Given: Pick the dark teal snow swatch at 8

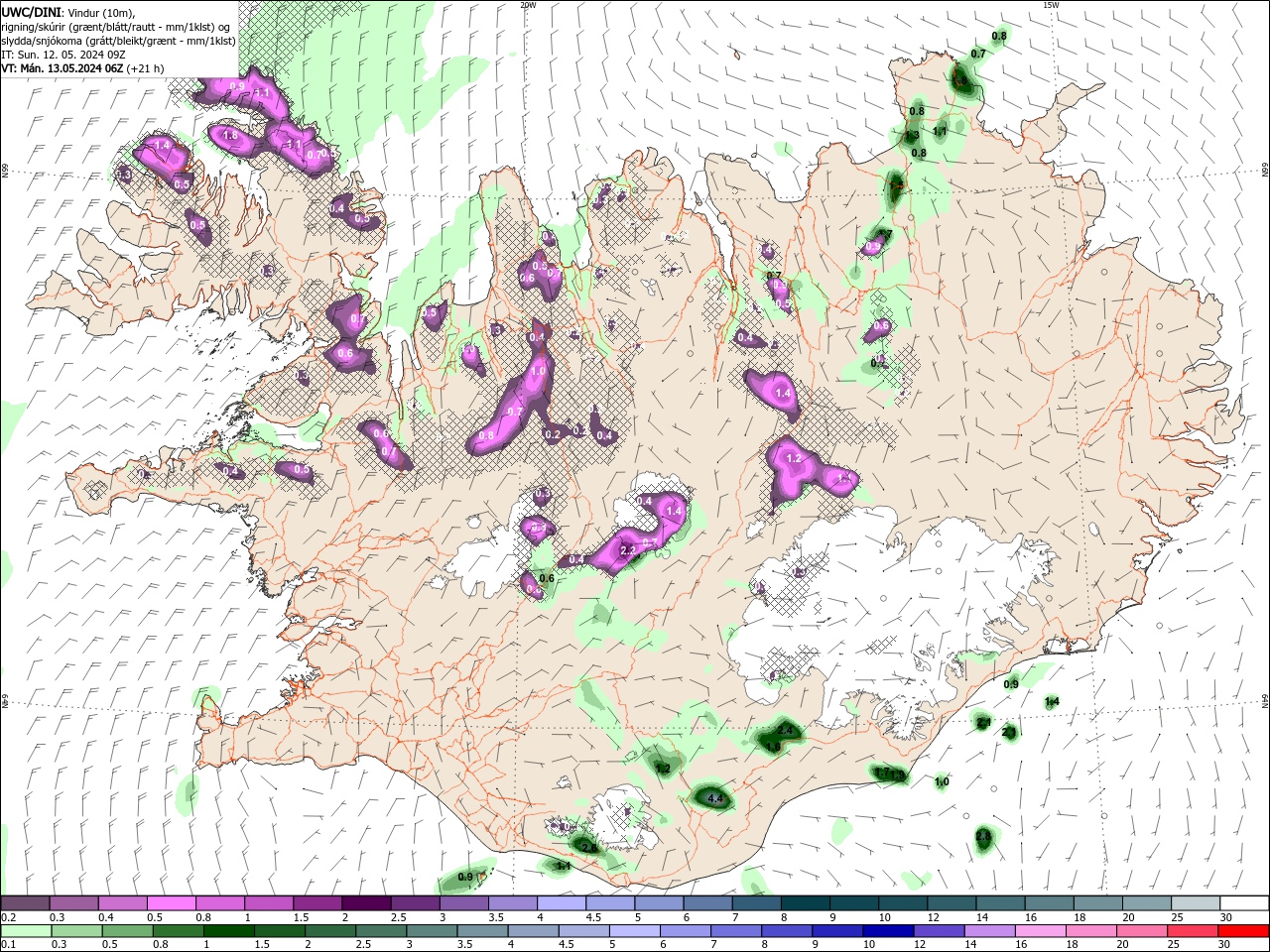Looking at the screenshot, I should pyautogui.click(x=805, y=902).
